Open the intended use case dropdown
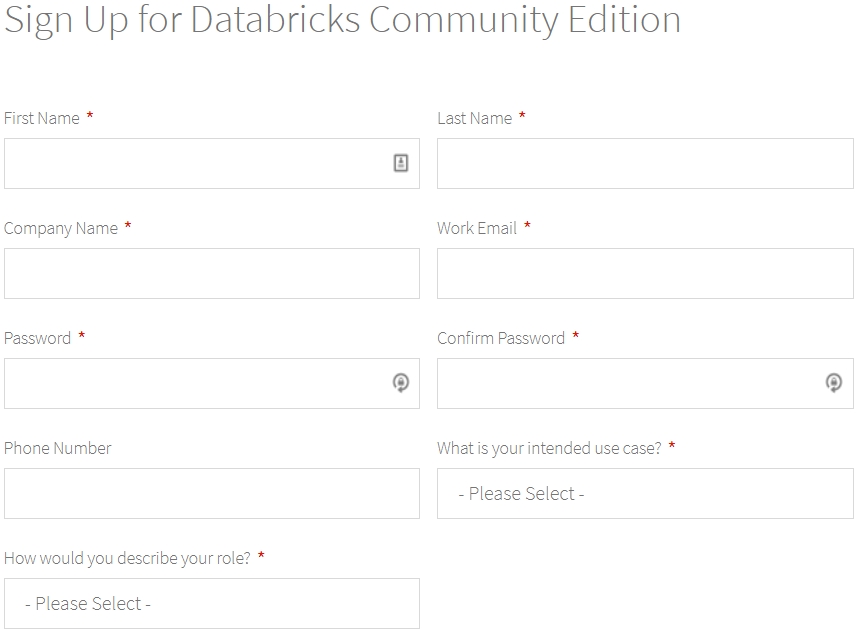The image size is (866, 636). coord(645,494)
